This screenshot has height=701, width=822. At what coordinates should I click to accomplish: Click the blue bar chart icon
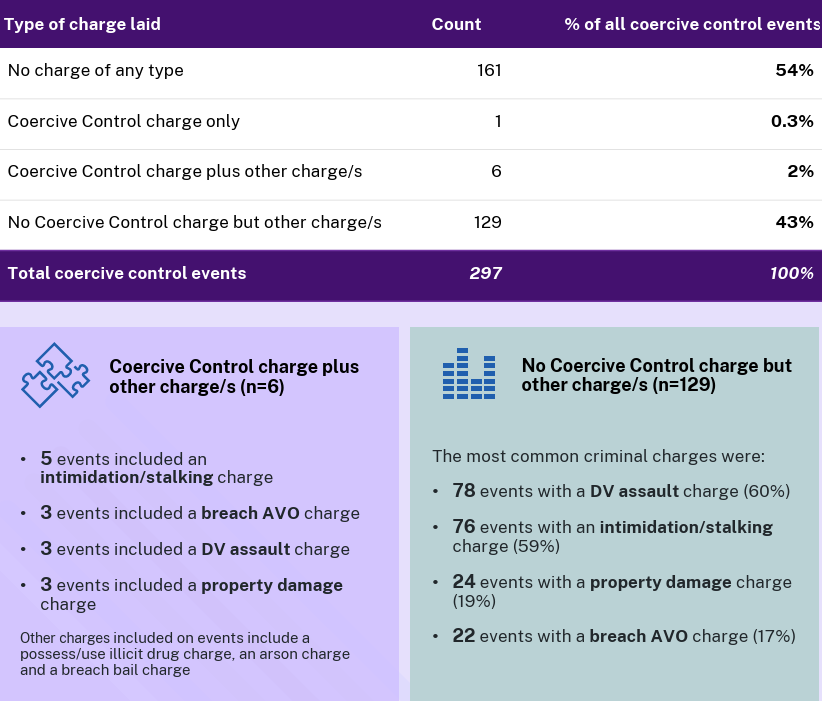click(469, 375)
